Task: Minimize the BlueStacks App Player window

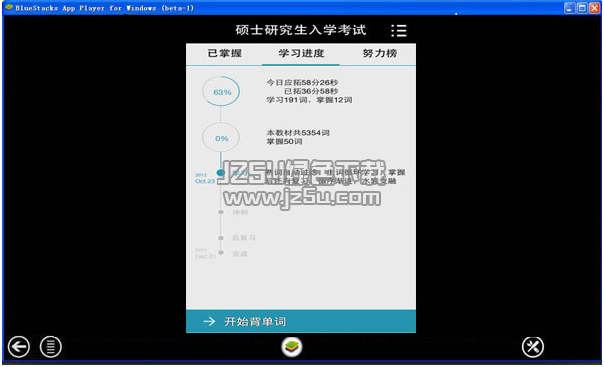Action: [569, 8]
